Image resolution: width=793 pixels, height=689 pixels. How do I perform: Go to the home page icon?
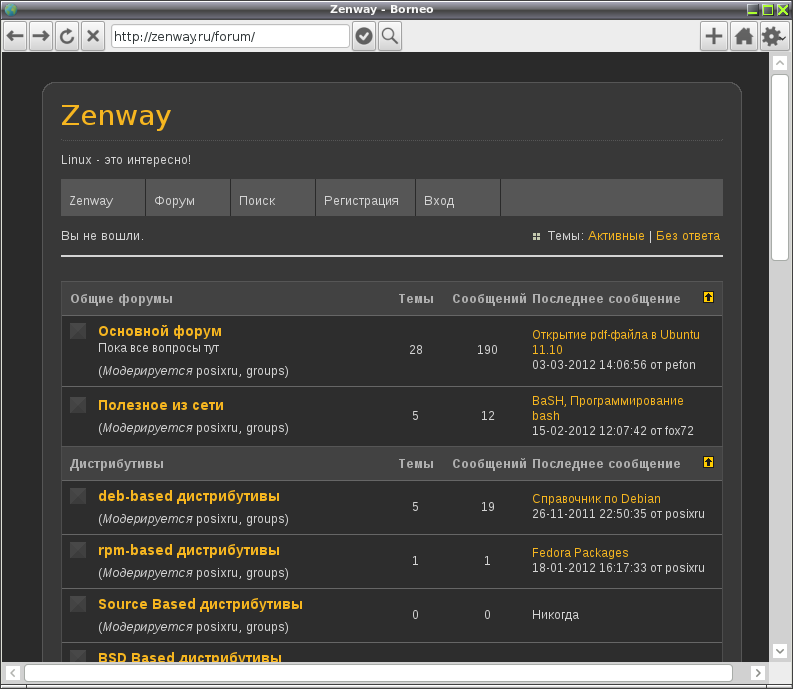click(744, 36)
